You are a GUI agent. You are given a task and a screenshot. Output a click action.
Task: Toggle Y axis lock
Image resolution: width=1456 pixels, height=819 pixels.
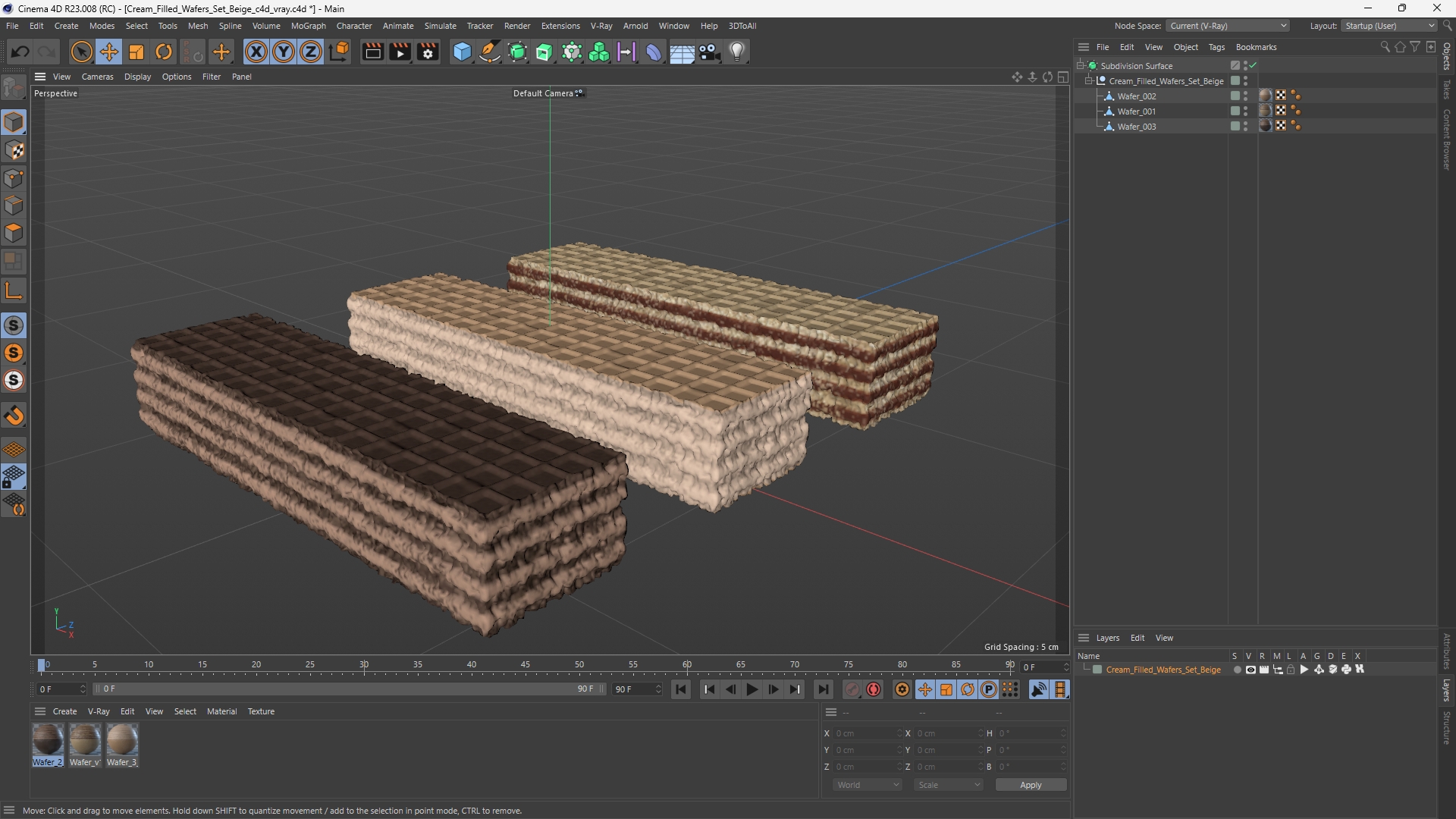tap(284, 52)
